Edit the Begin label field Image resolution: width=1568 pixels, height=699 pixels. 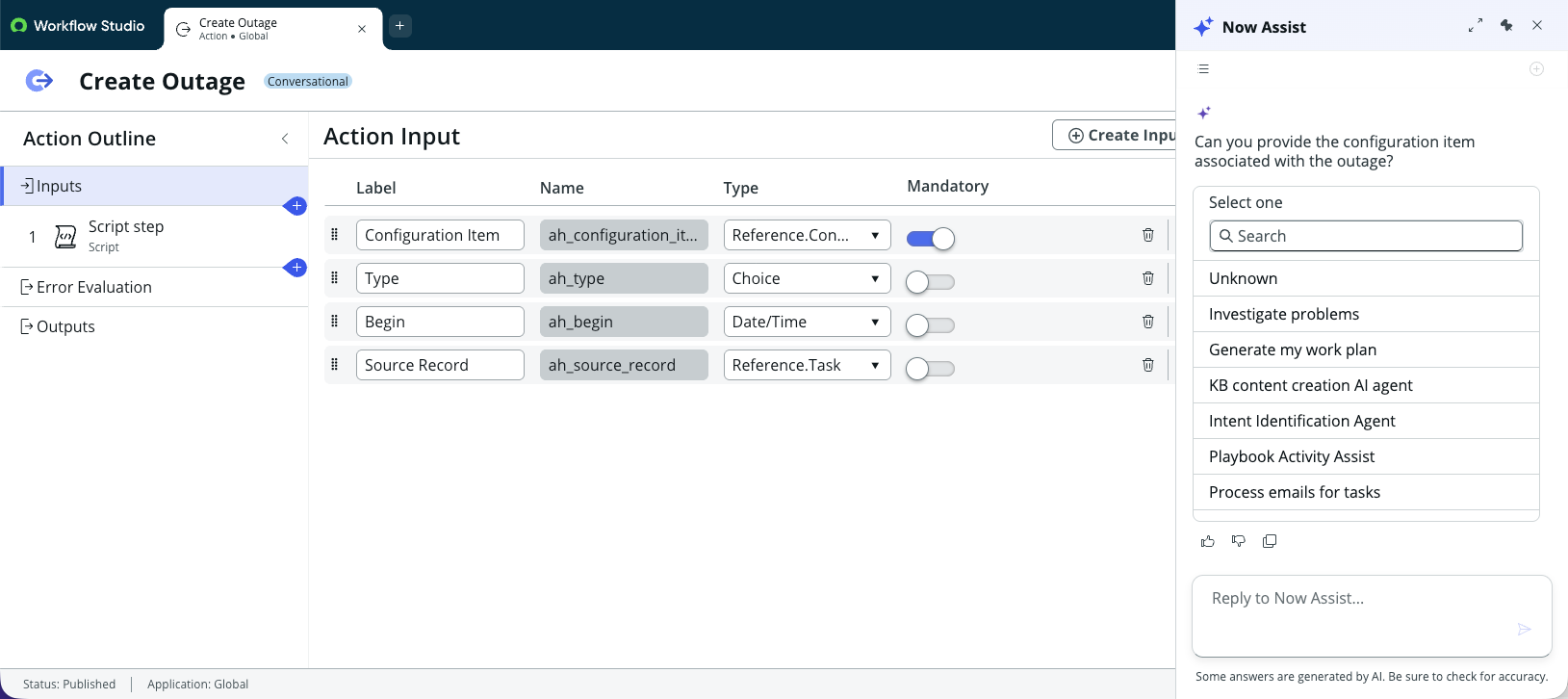[x=440, y=322]
